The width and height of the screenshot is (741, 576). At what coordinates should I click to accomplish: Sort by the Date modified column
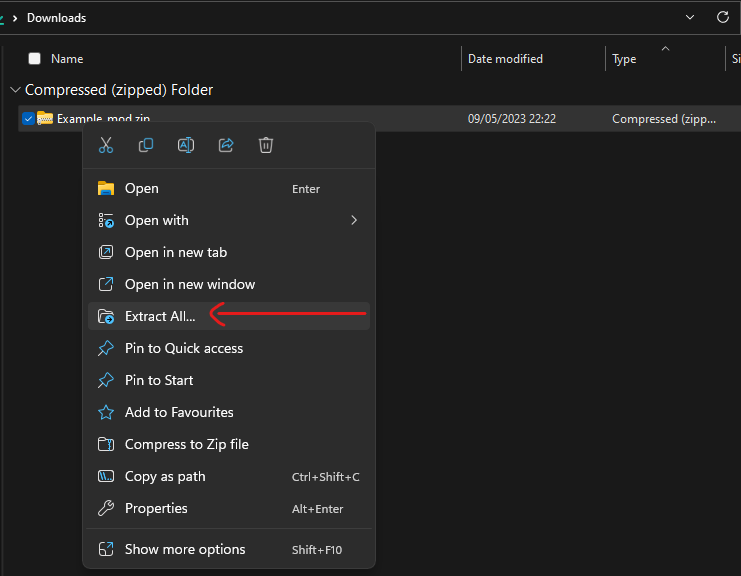point(505,59)
